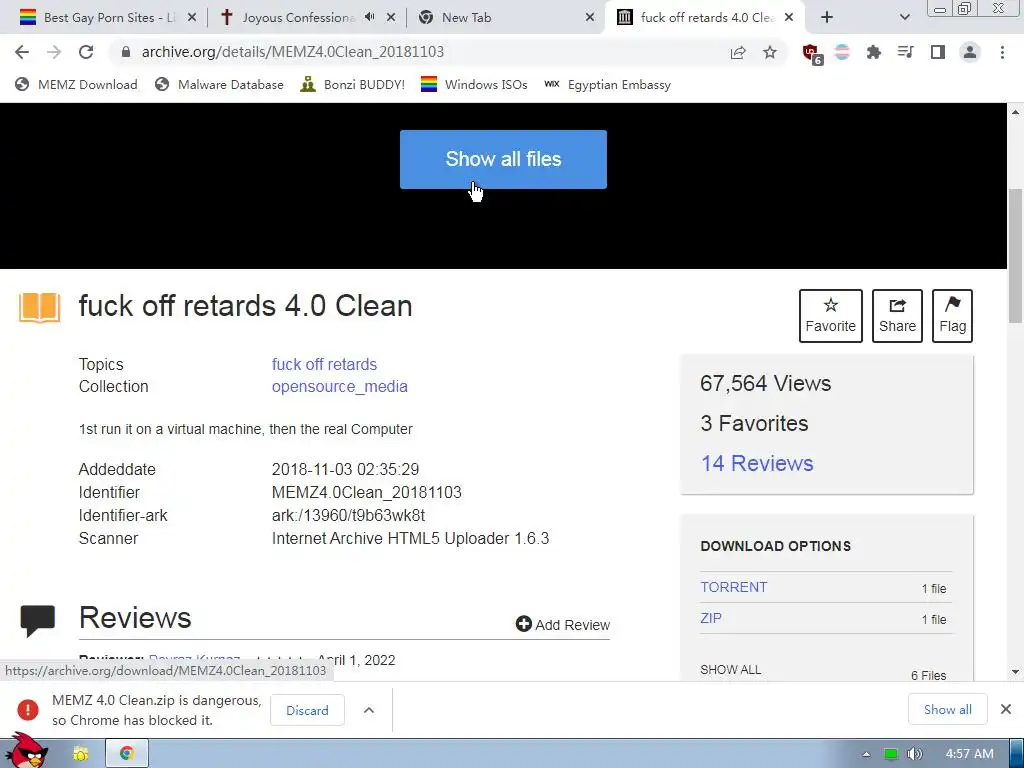
Task: Click the orange book texts icon
Action: point(39,308)
